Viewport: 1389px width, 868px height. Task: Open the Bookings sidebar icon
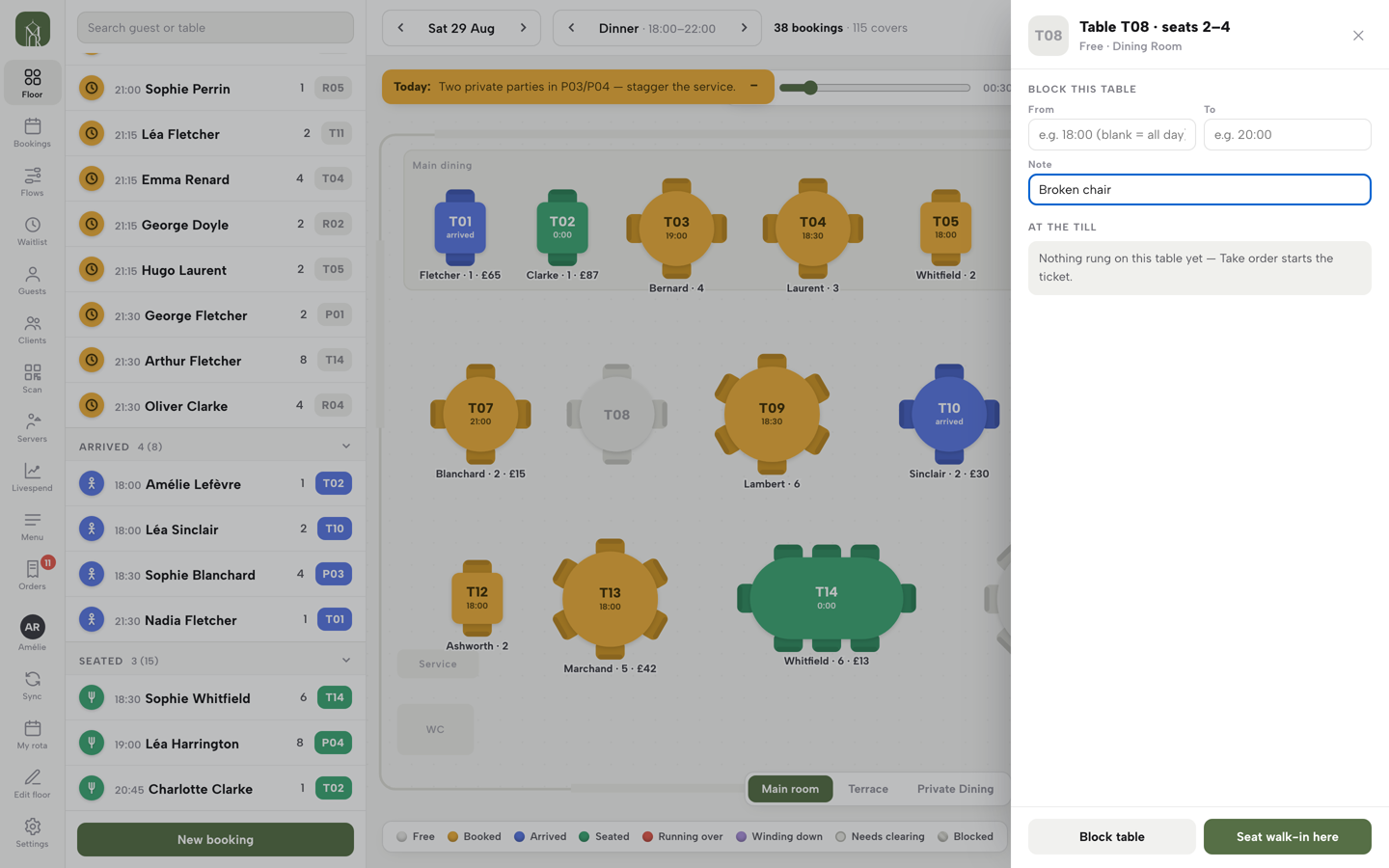click(x=32, y=132)
